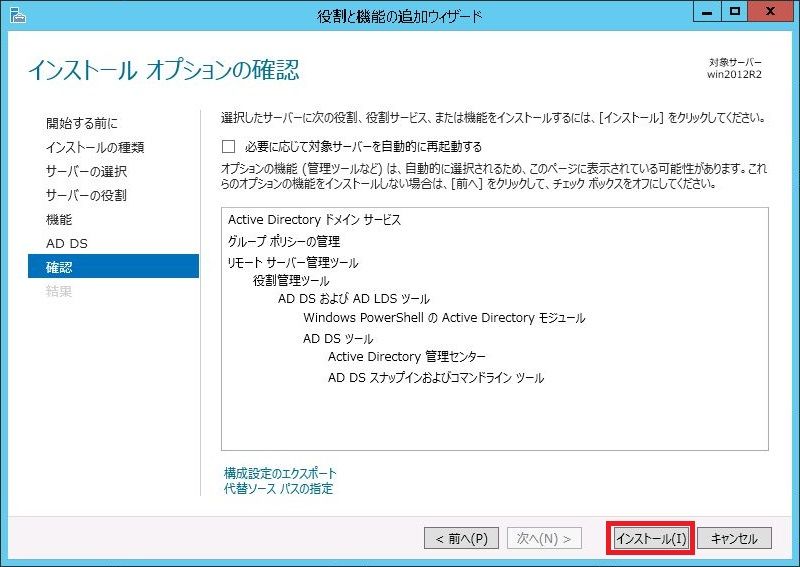Open the 機能 step in sidebar
Screen dimensions: 800x567
(x=59, y=219)
